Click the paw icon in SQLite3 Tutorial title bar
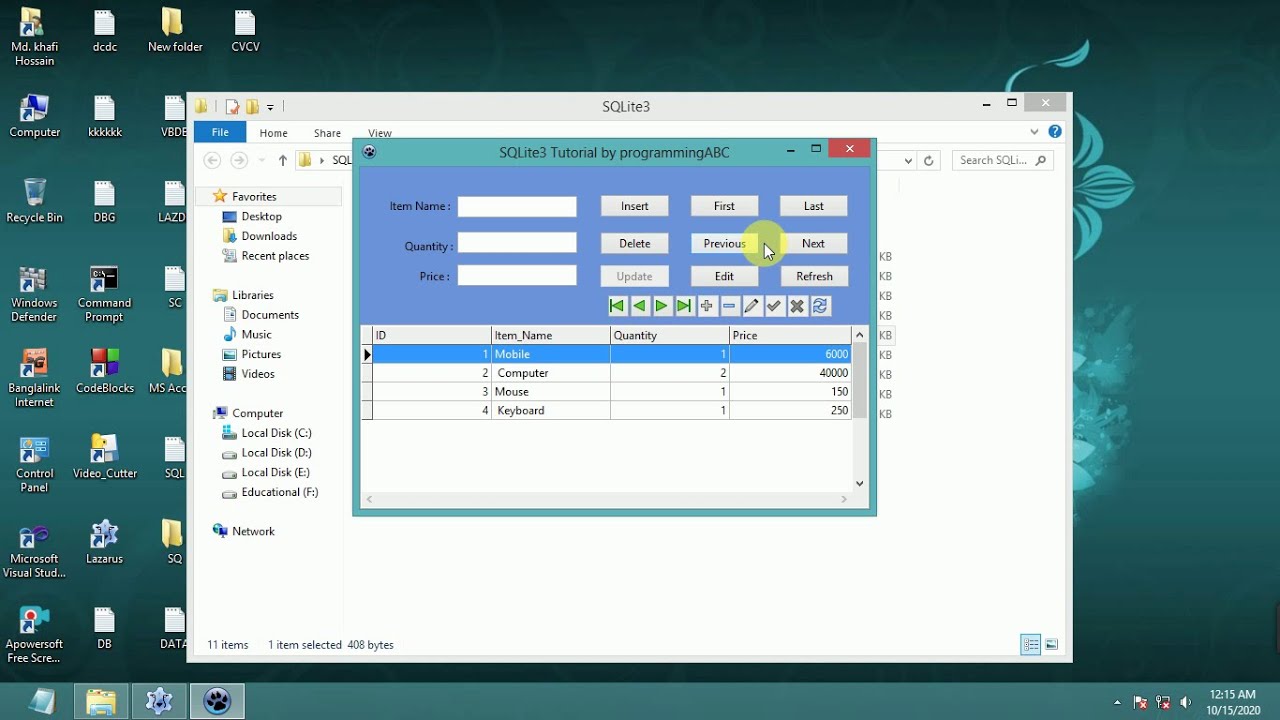Viewport: 1280px width, 720px height. [x=369, y=152]
